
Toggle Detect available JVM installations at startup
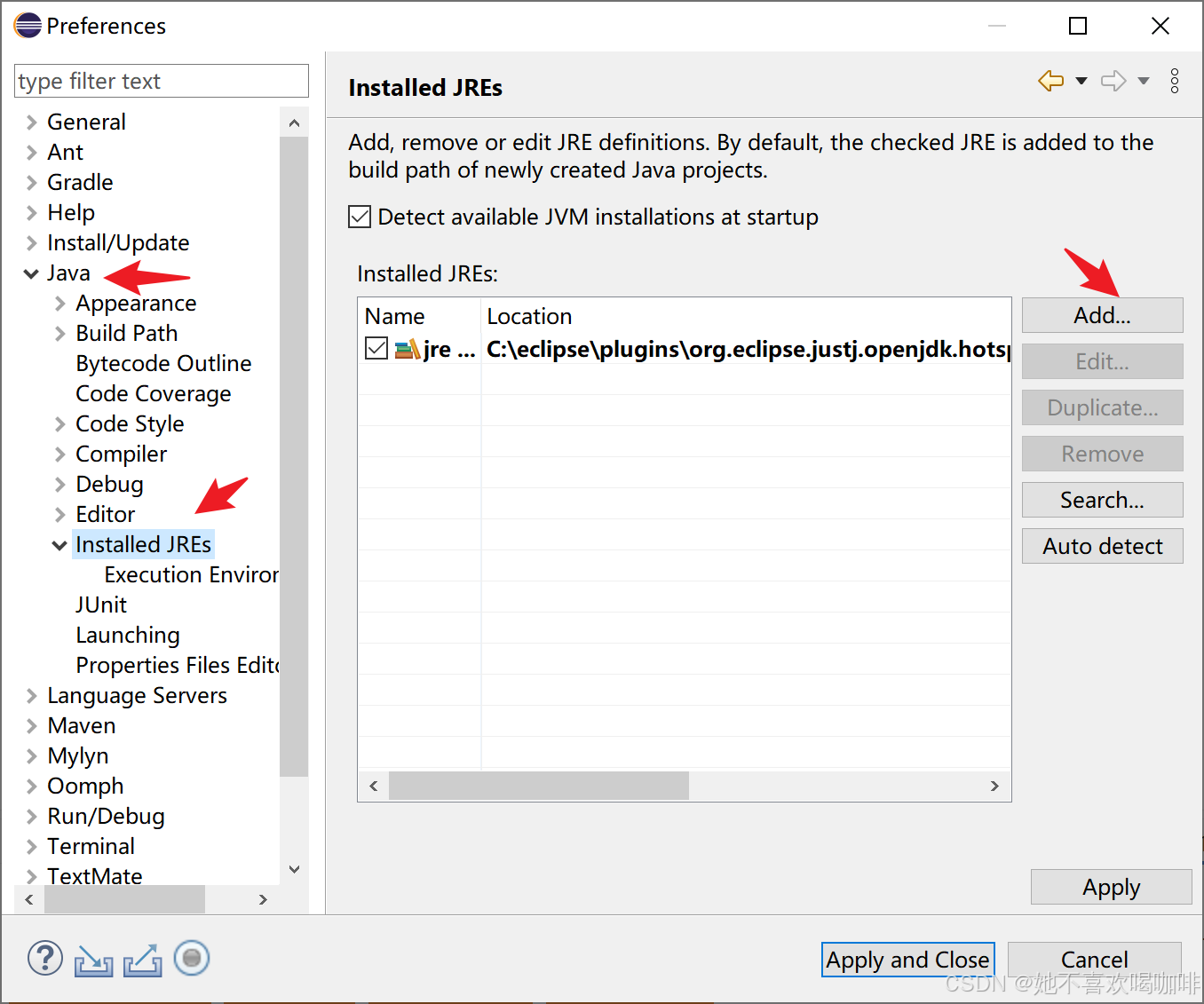360,217
